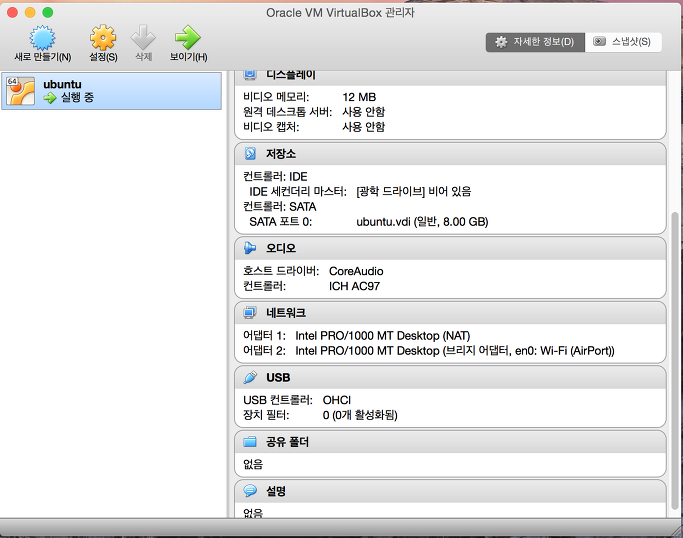
Task: Click the 비디오 메모리 12 MB value
Action: click(359, 97)
